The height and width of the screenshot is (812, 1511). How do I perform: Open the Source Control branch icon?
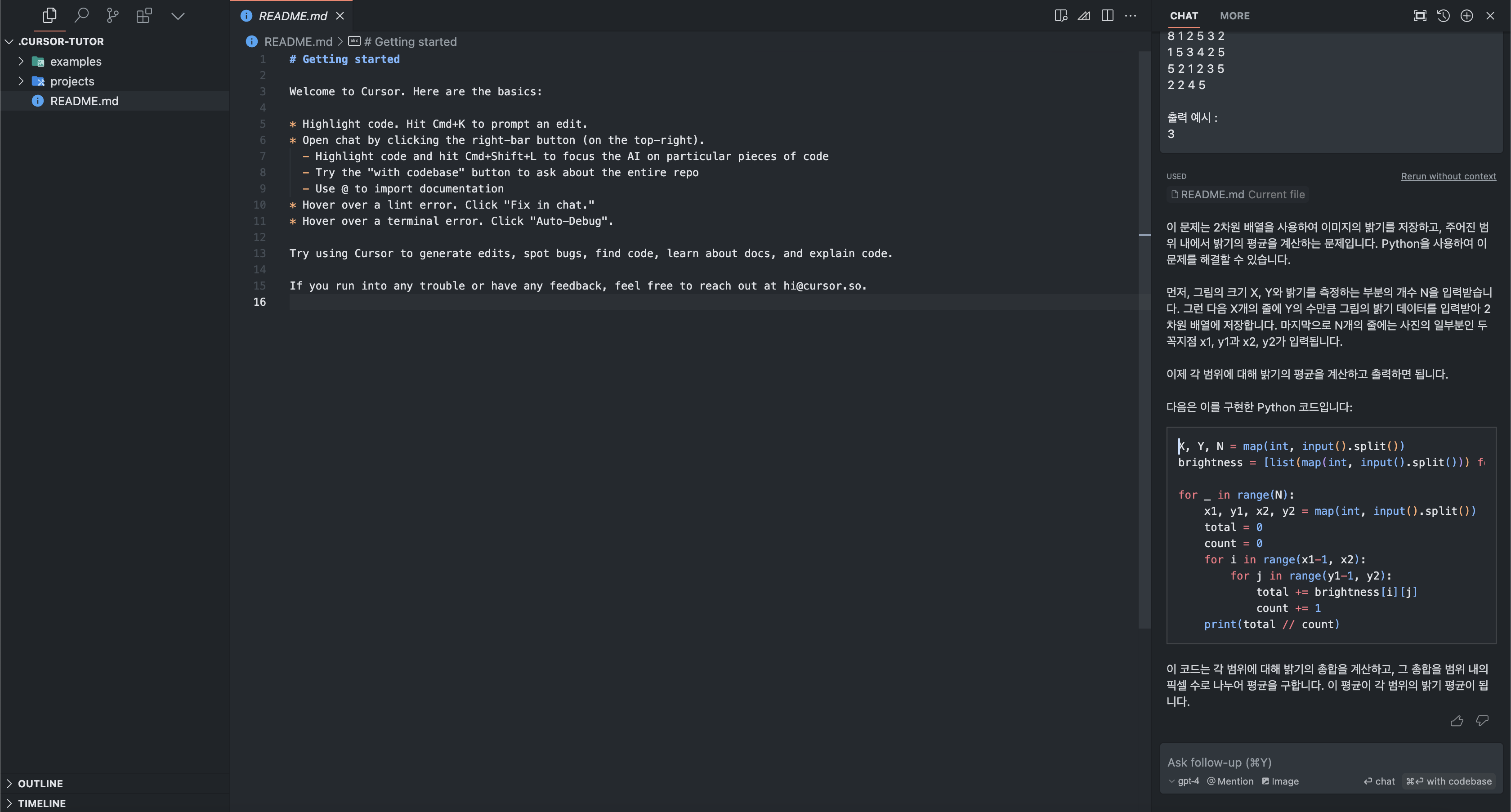pyautogui.click(x=112, y=15)
